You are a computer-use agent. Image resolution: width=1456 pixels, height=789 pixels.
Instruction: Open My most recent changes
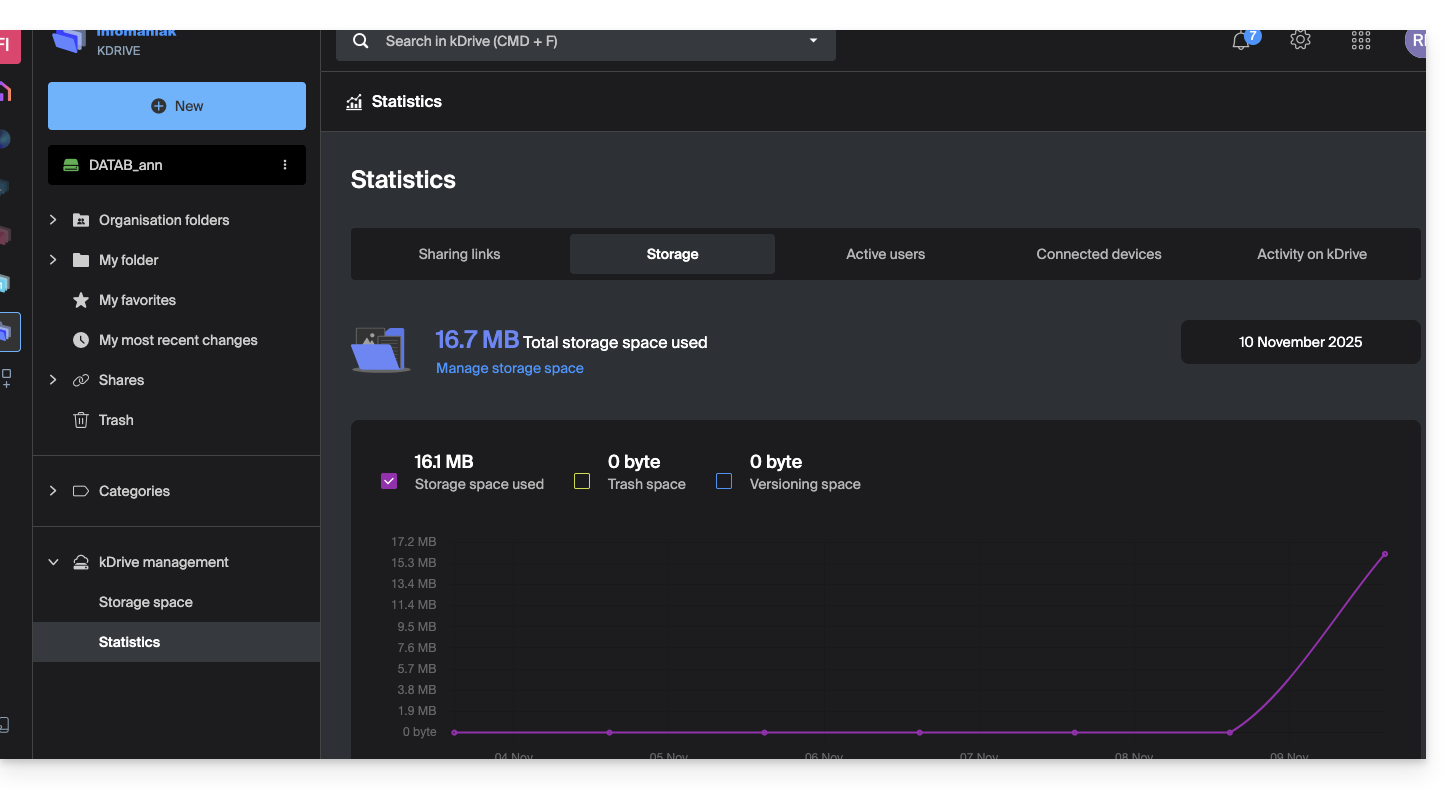(x=178, y=340)
